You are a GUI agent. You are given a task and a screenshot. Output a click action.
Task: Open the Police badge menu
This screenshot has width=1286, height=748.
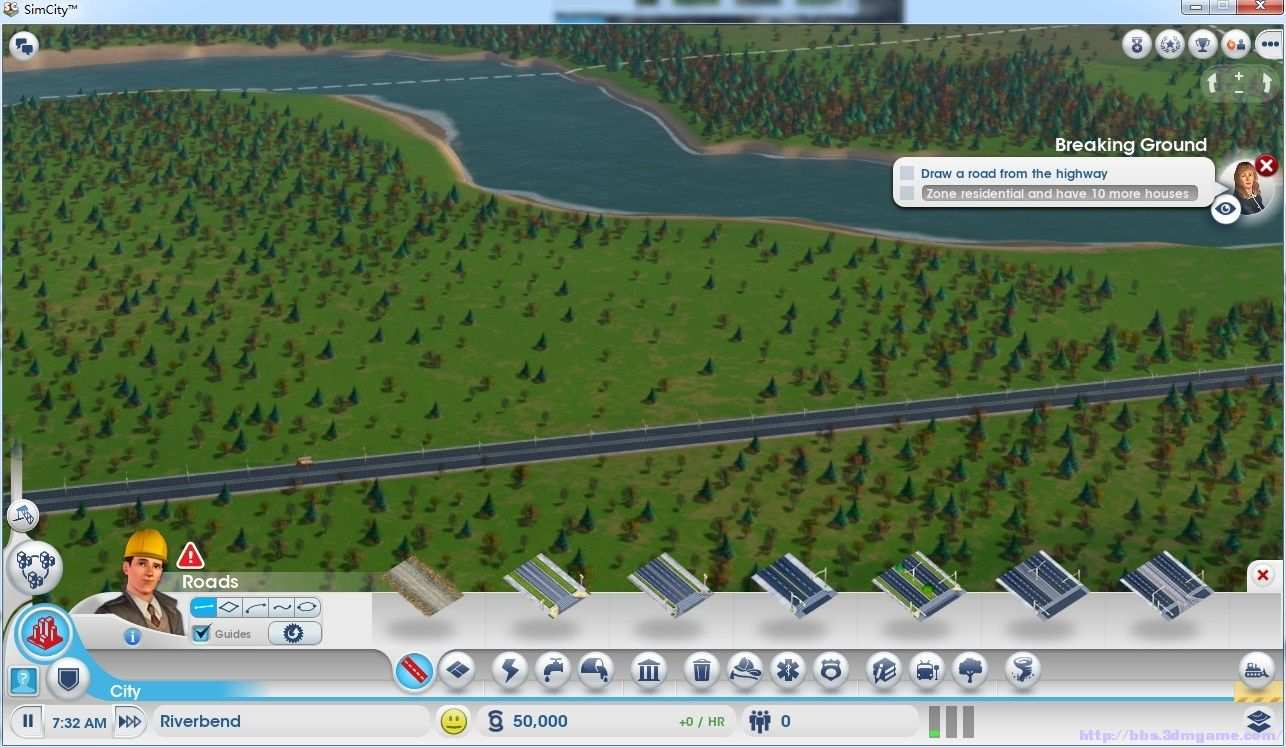click(x=831, y=670)
